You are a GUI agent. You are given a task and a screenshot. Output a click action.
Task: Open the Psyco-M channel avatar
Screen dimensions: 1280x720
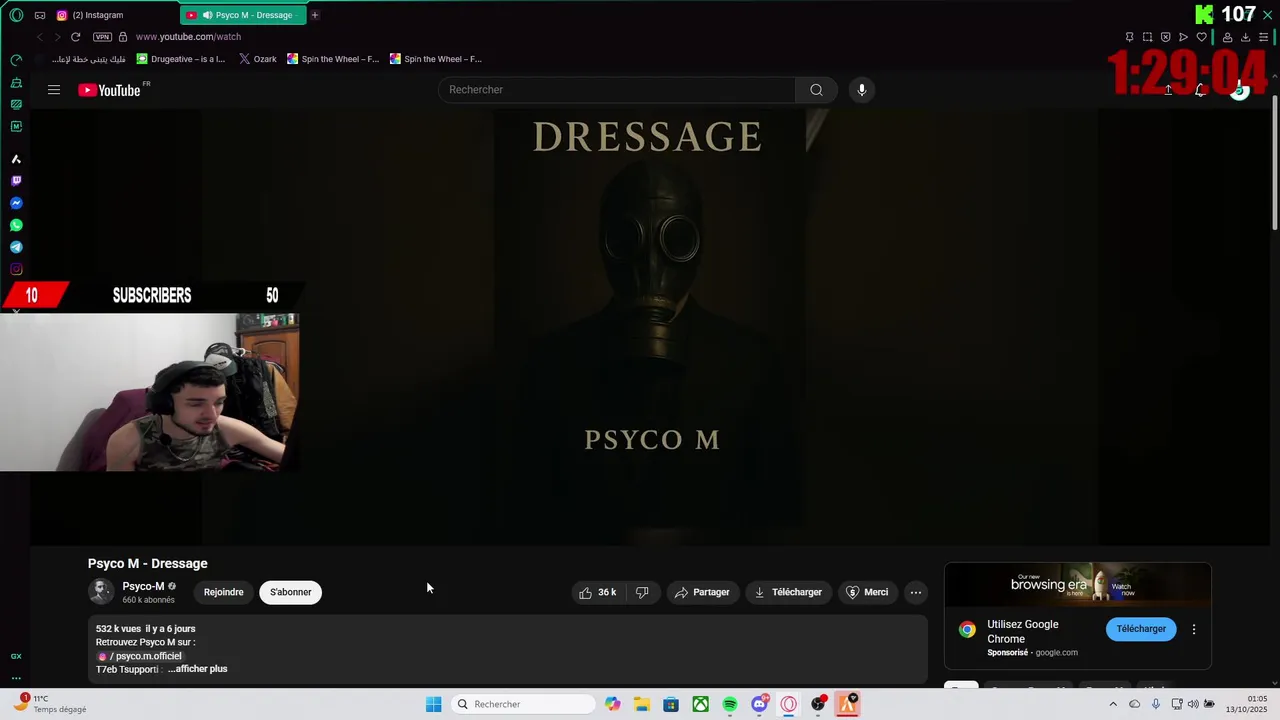point(101,592)
